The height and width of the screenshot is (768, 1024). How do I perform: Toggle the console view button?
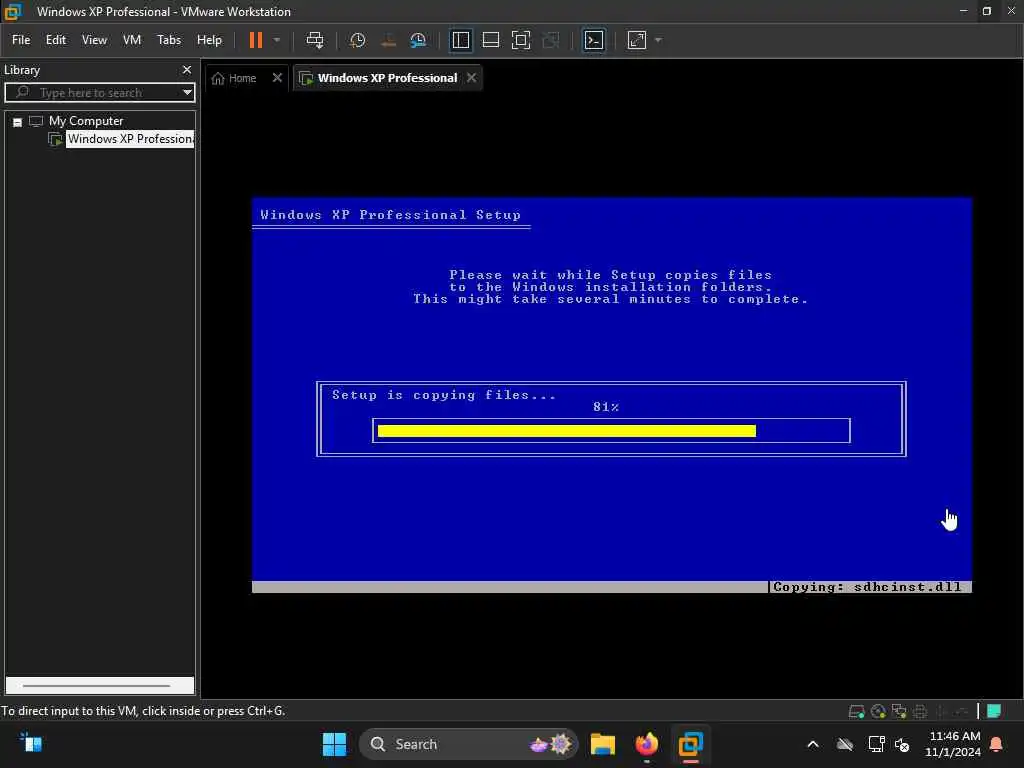[594, 40]
